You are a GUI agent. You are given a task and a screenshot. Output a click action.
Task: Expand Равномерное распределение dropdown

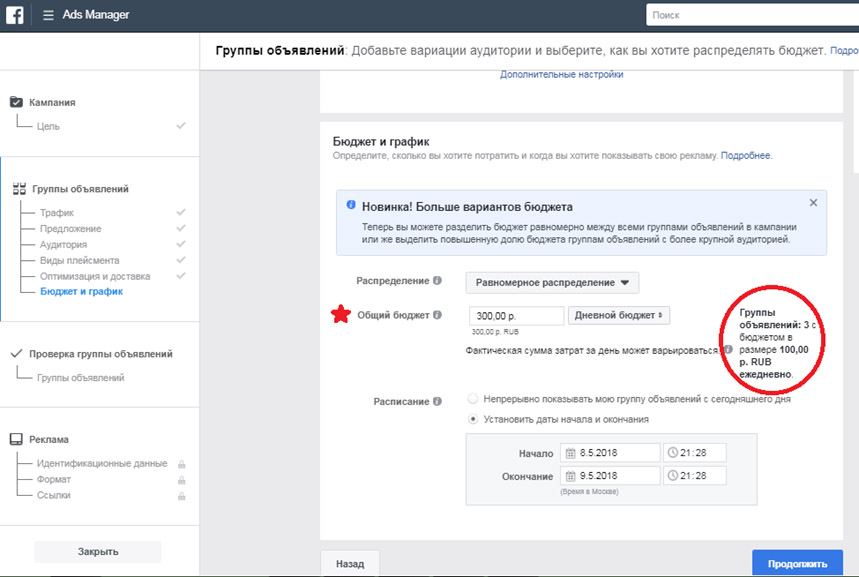click(x=552, y=283)
